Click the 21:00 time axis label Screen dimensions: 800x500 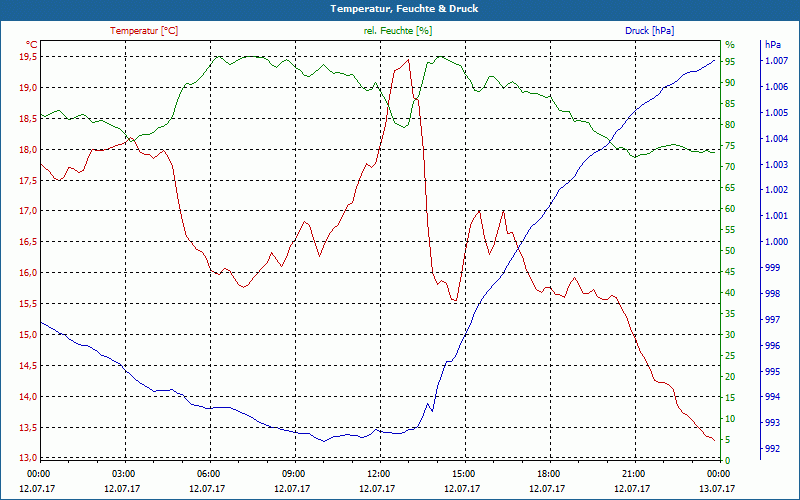click(633, 473)
